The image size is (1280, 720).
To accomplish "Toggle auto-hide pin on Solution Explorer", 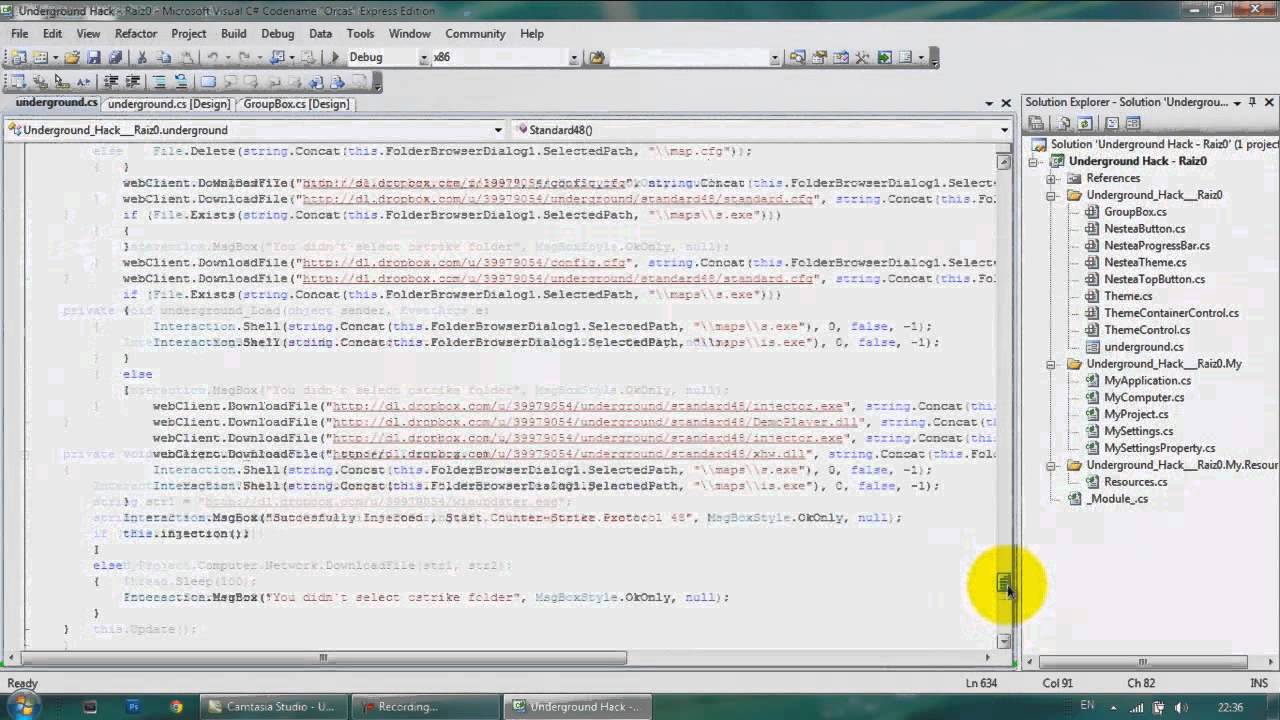I will click(1252, 102).
